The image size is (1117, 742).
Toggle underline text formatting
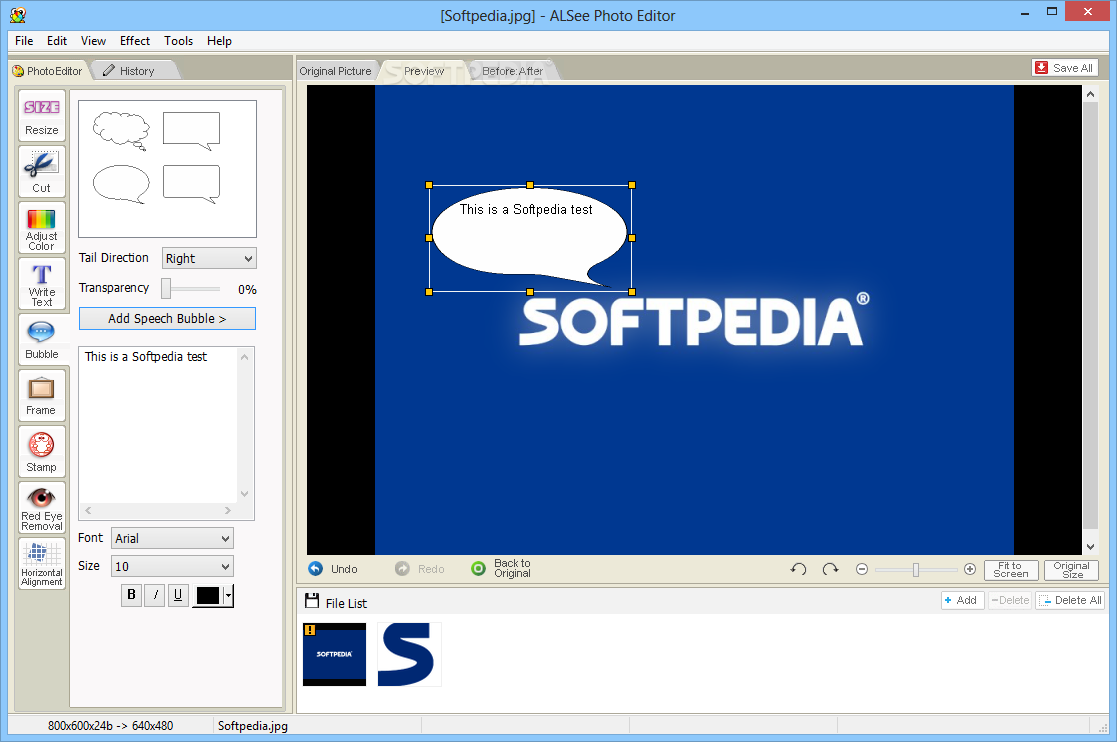click(x=178, y=595)
